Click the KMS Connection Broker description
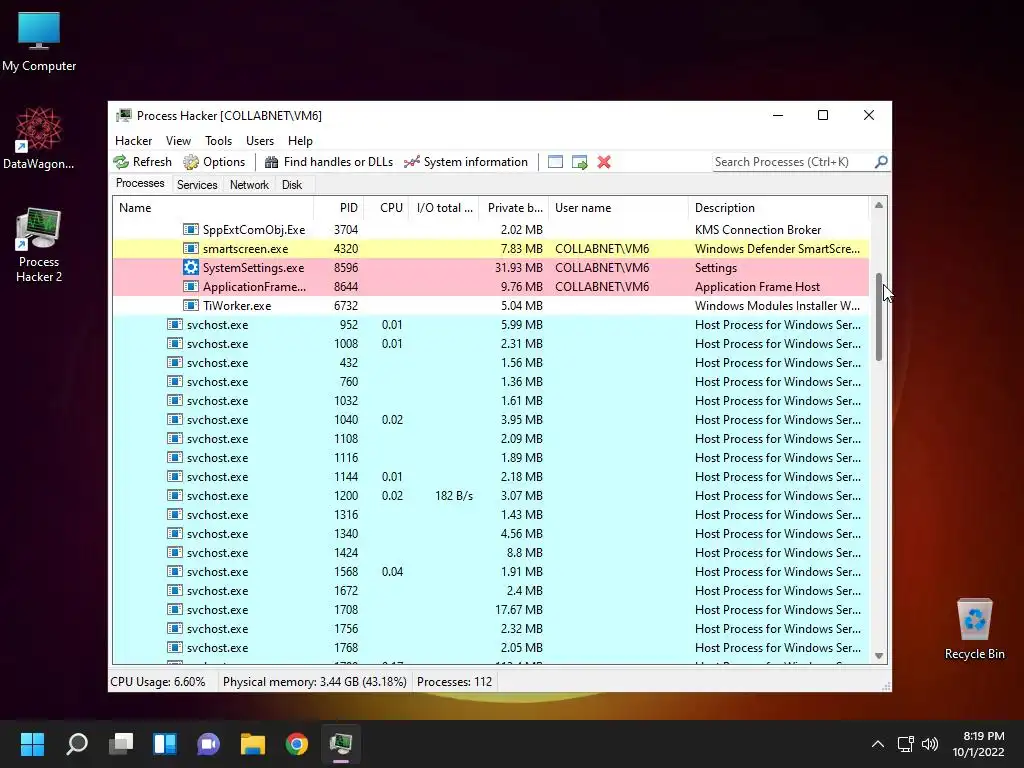Screen dimensions: 1024x768 (x=758, y=230)
